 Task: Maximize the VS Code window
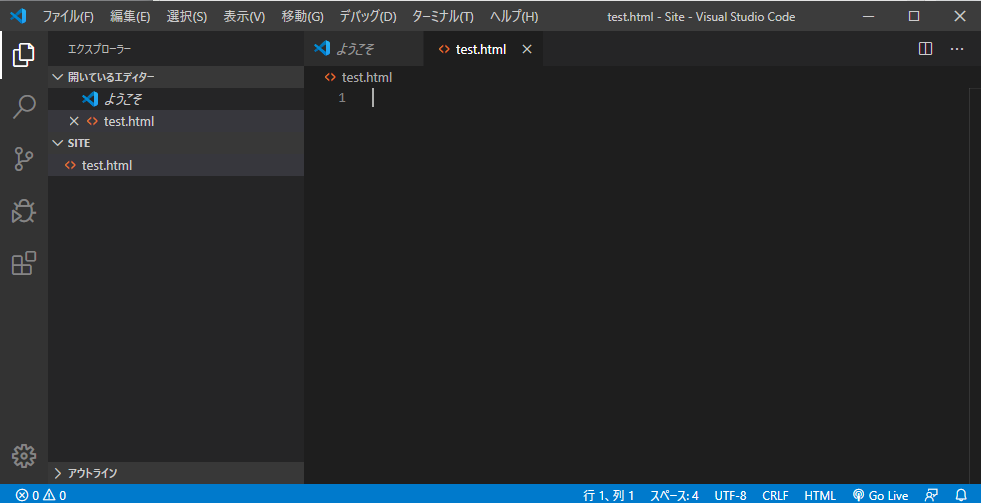(x=914, y=16)
